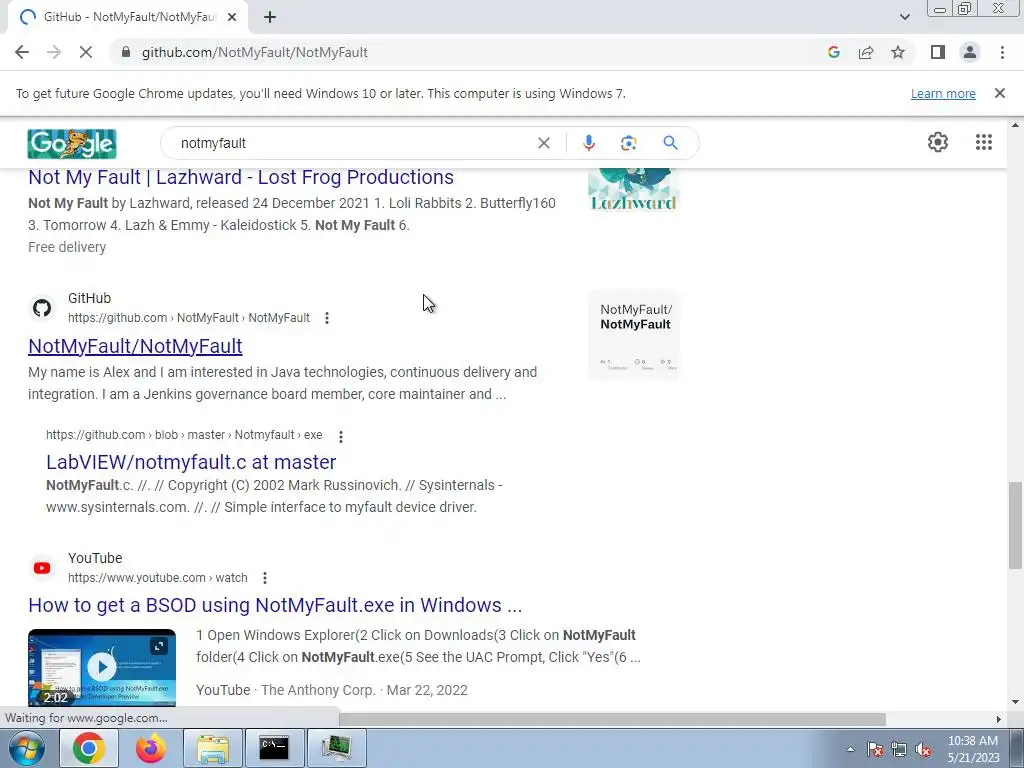Share this page icon
This screenshot has height=768, width=1024.
(x=866, y=52)
